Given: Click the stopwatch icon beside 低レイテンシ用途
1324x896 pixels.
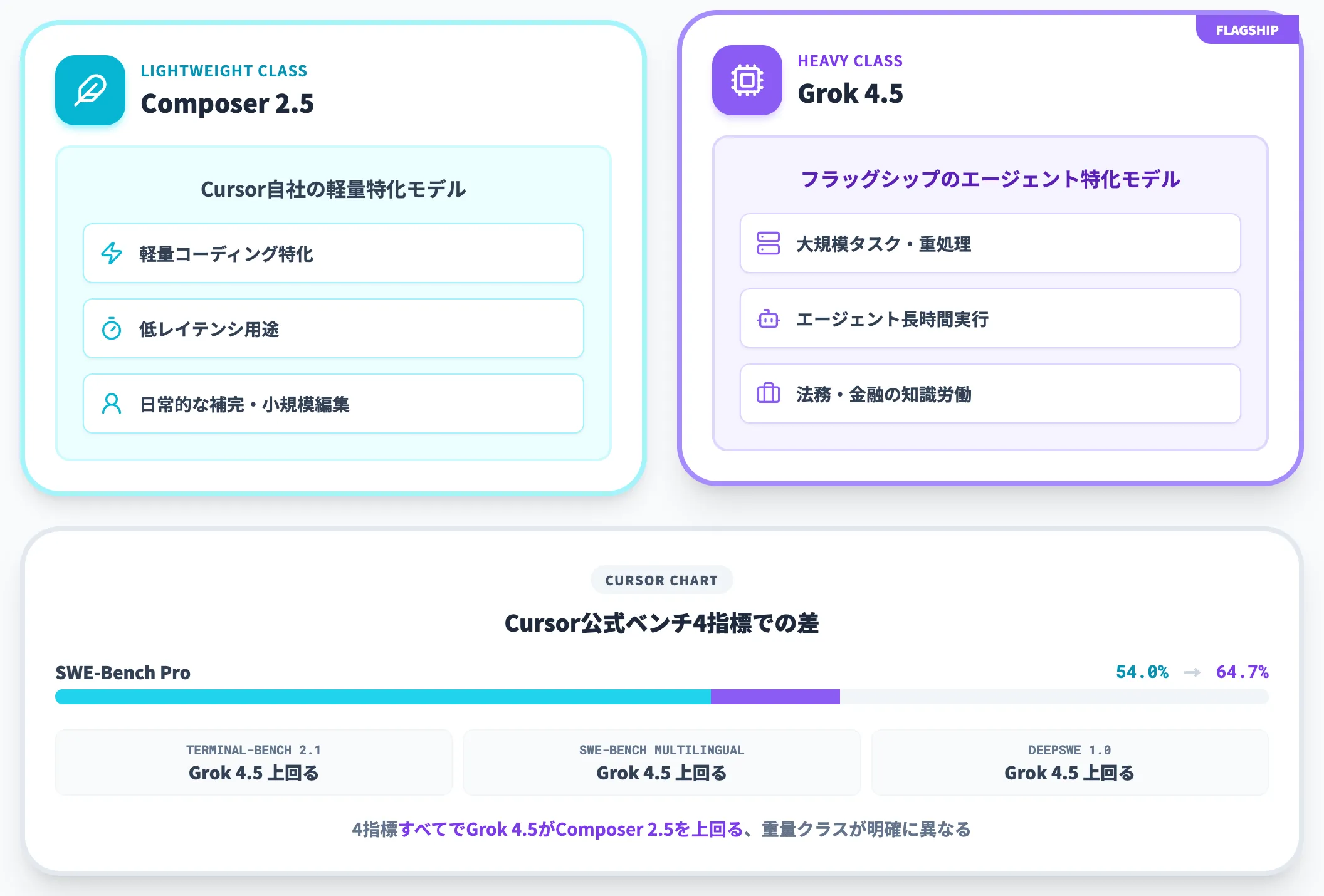Looking at the screenshot, I should click(112, 328).
